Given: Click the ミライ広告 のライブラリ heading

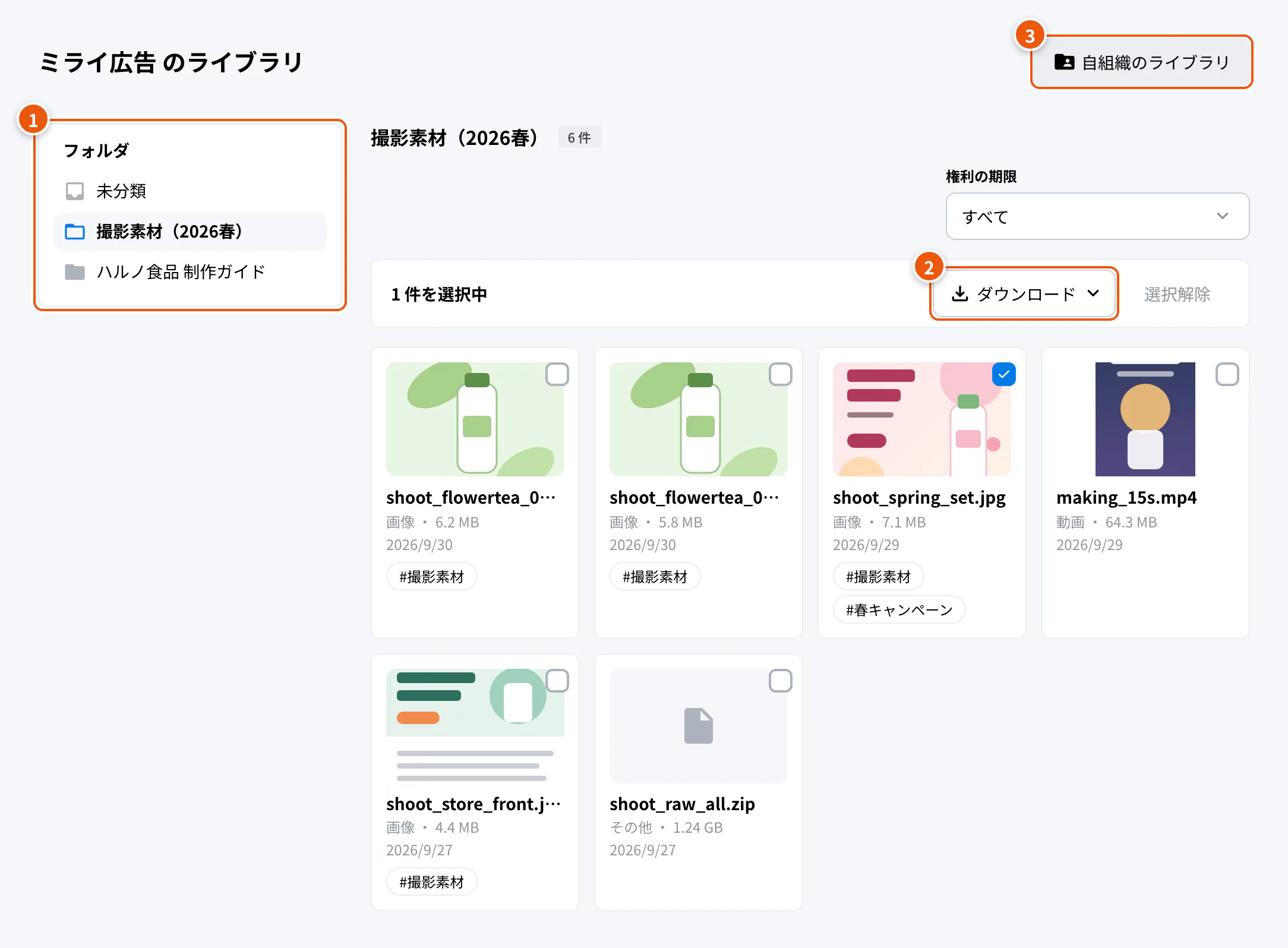Looking at the screenshot, I should 171,62.
